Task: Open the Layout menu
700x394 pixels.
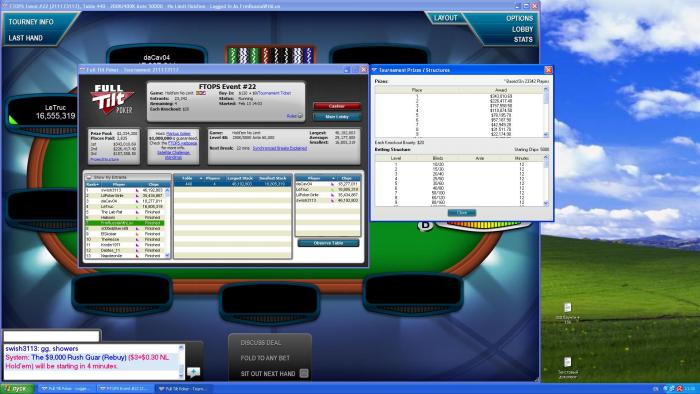Action: [x=446, y=18]
